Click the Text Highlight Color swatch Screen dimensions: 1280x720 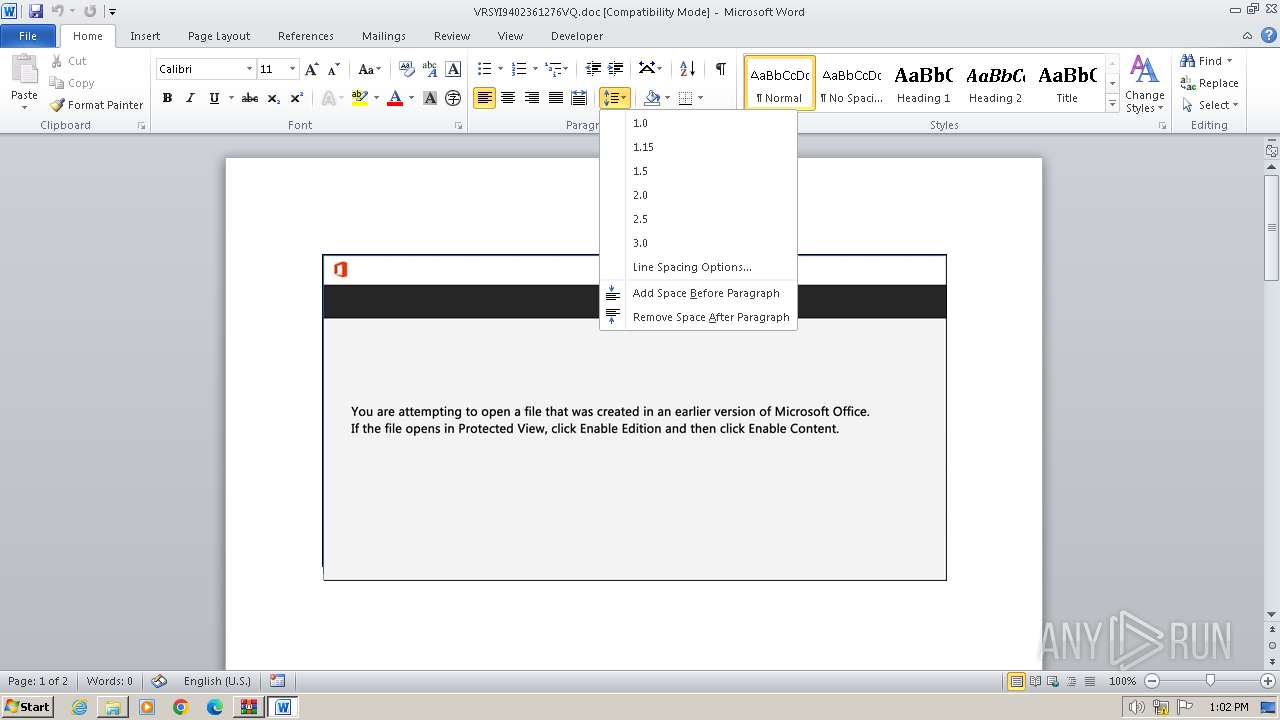[x=360, y=98]
